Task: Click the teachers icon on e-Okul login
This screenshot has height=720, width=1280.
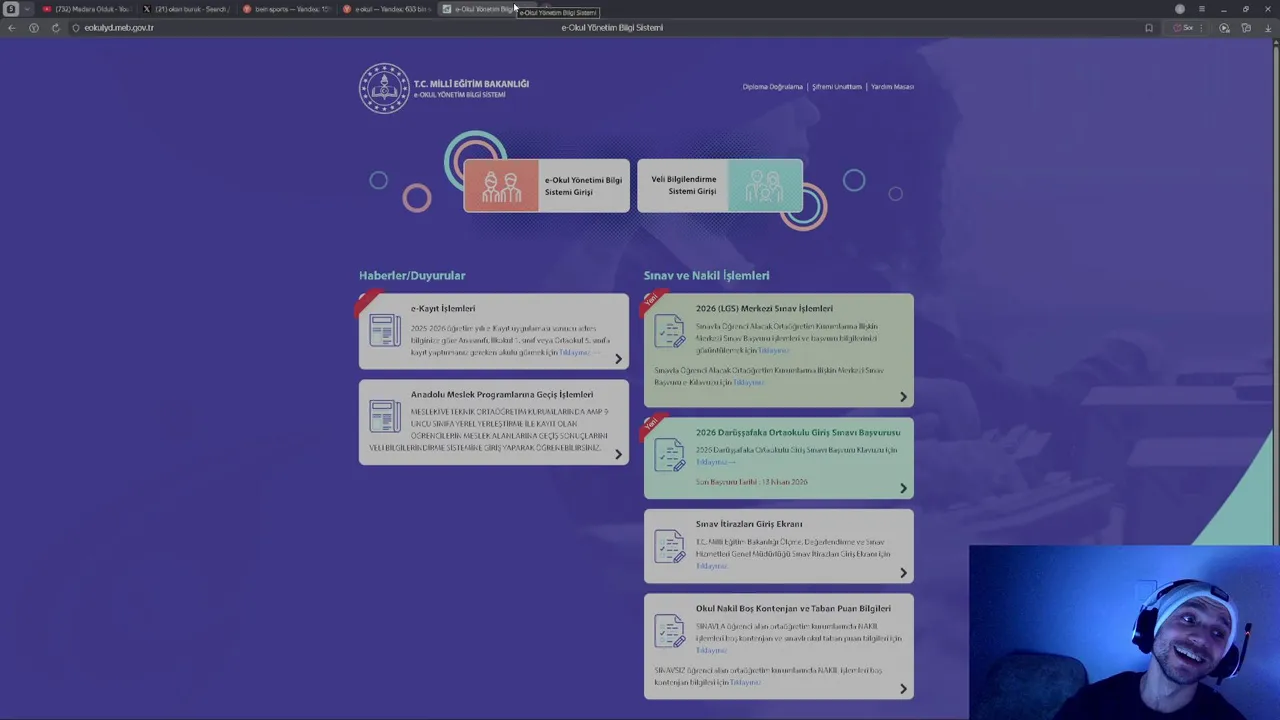Action: pyautogui.click(x=501, y=186)
